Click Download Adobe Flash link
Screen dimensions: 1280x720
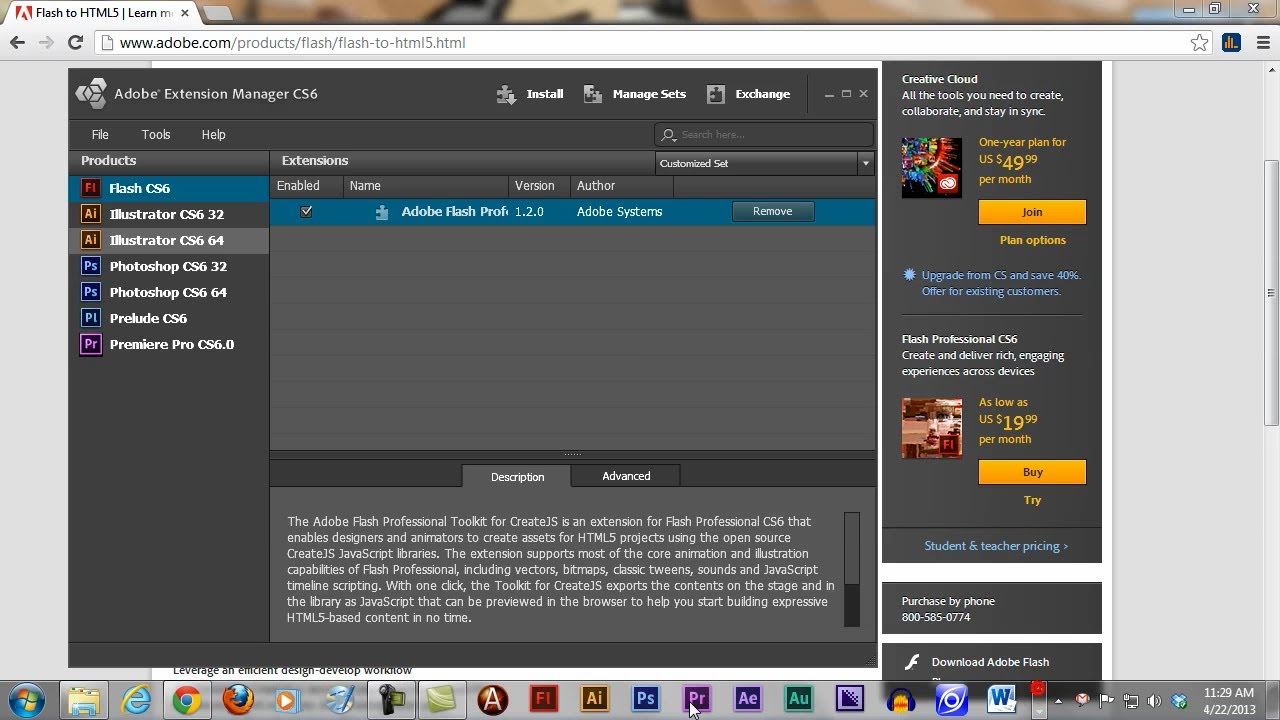point(990,662)
